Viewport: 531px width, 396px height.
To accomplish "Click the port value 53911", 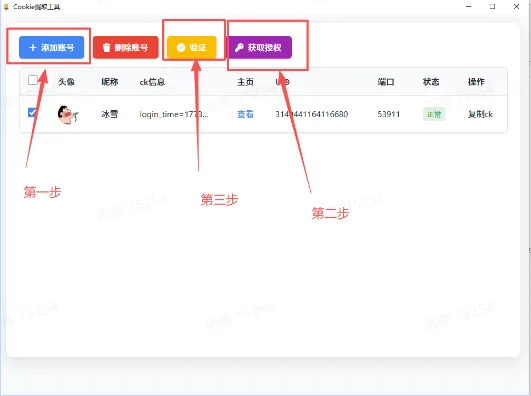I will (x=389, y=114).
